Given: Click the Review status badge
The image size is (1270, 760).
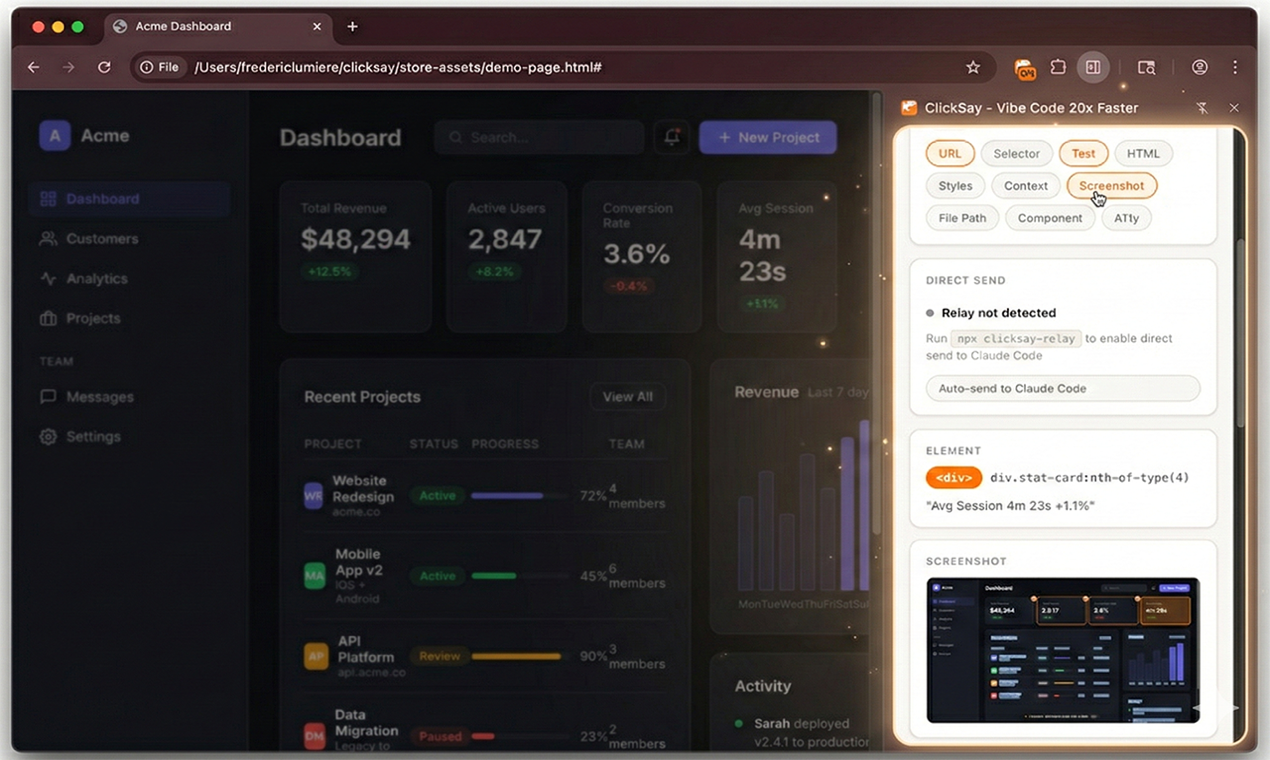Looking at the screenshot, I should tap(439, 657).
